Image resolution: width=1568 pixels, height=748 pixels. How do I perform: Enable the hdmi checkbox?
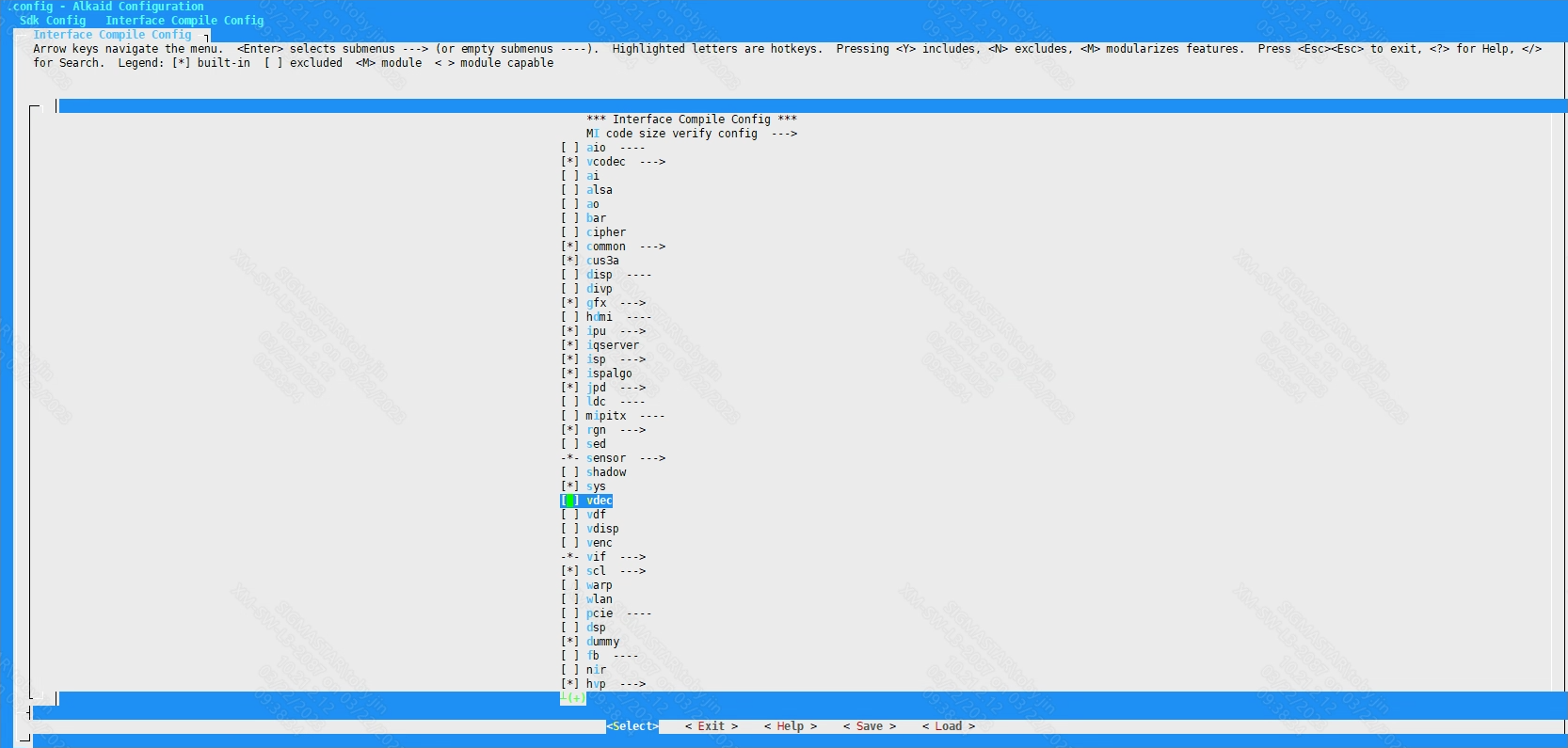point(569,317)
